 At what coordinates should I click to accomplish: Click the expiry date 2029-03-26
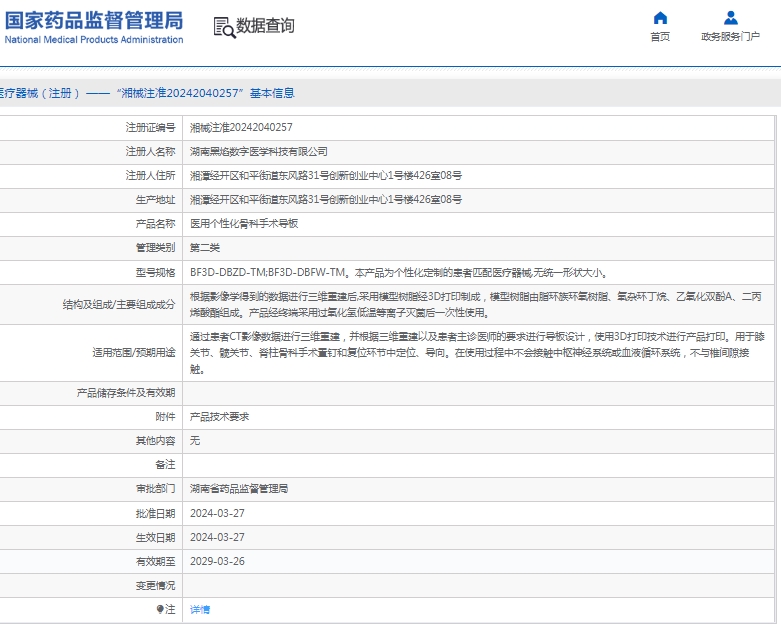pos(217,561)
